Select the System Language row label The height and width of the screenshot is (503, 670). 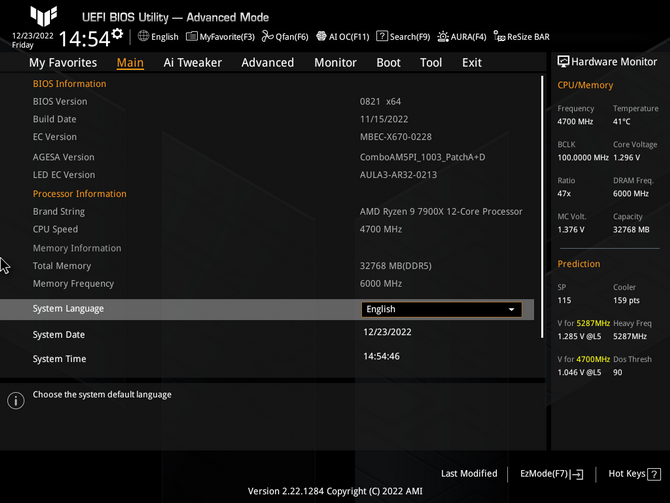(x=68, y=309)
